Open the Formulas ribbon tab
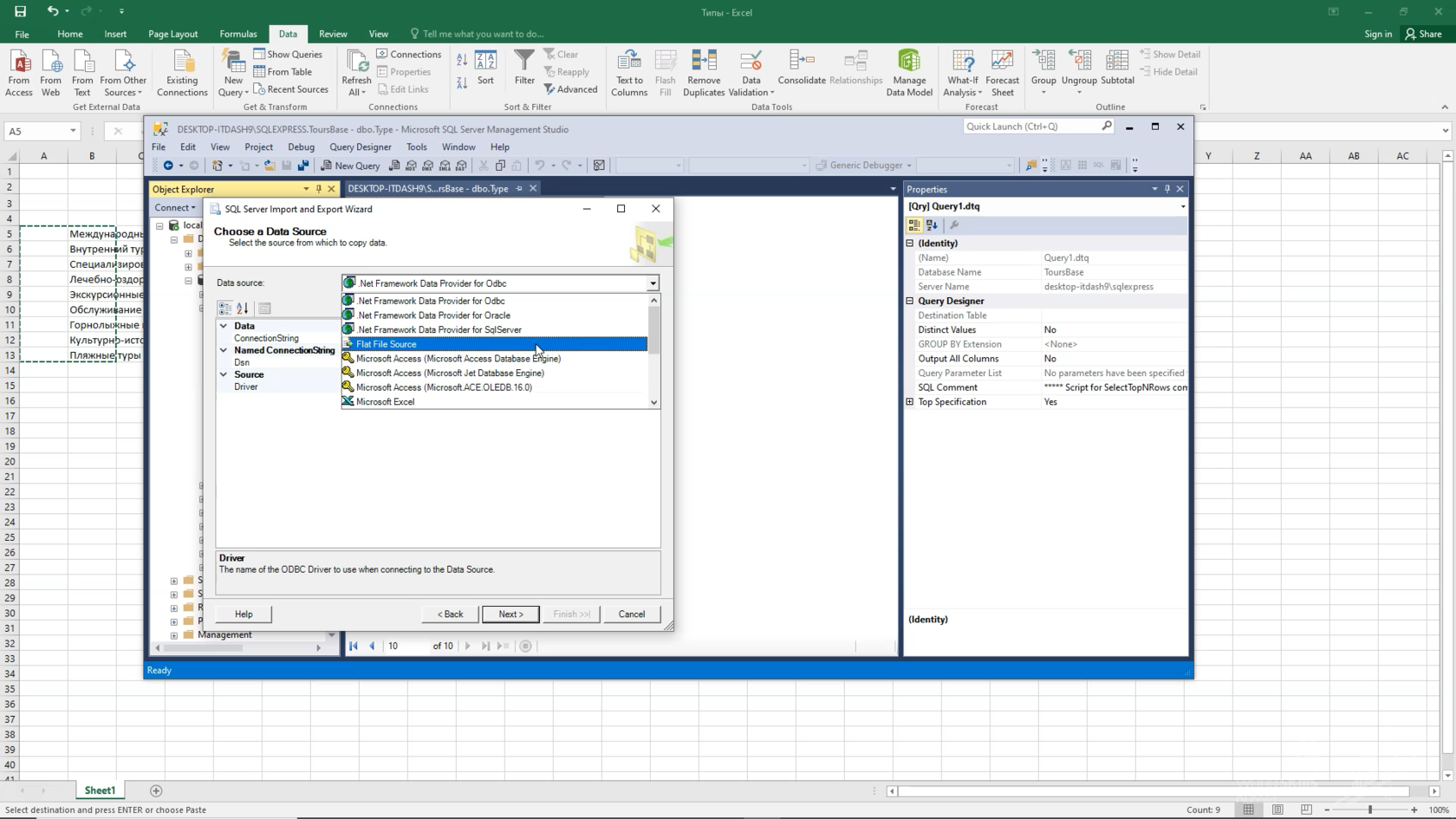 (x=238, y=34)
